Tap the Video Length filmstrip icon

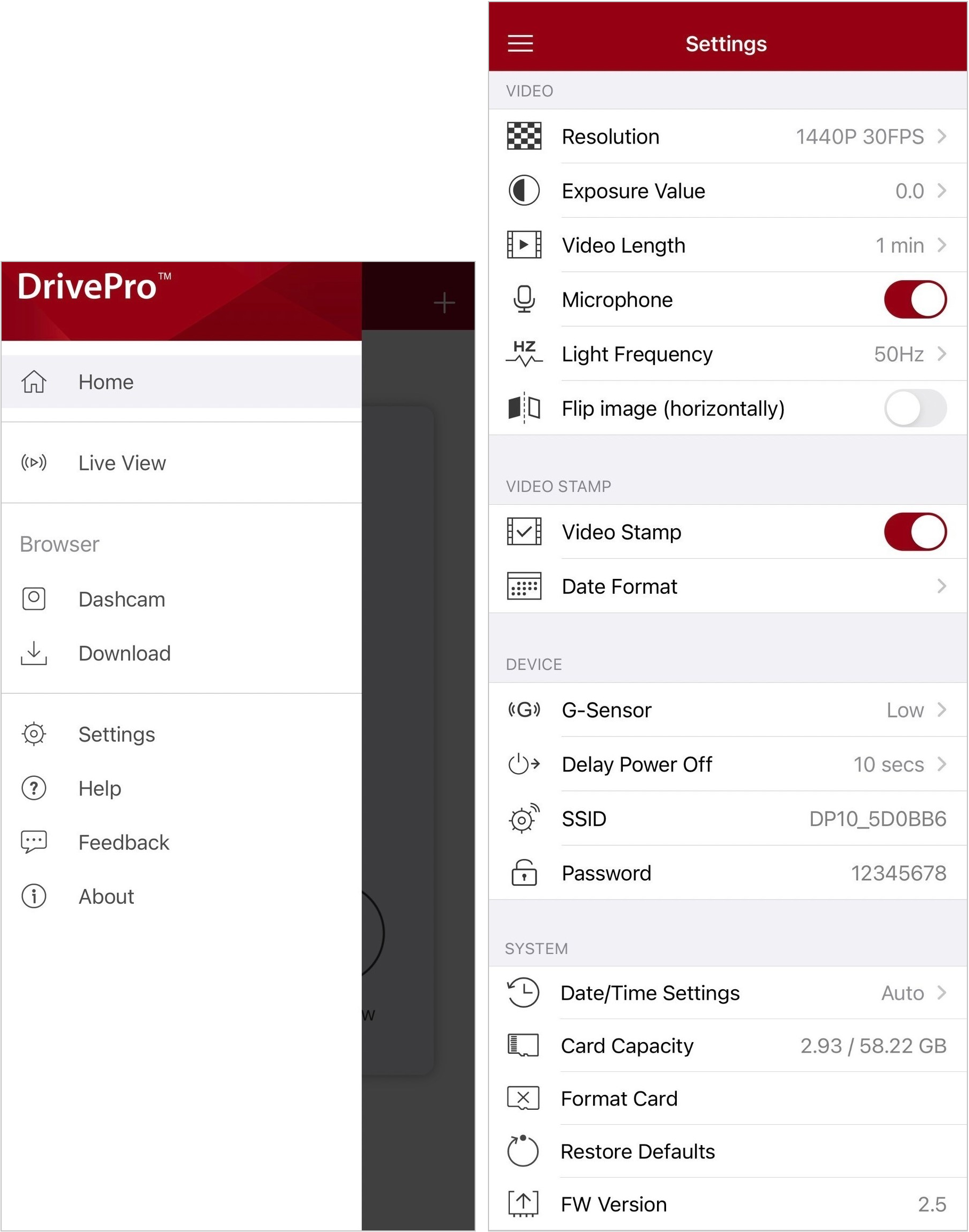[x=524, y=245]
